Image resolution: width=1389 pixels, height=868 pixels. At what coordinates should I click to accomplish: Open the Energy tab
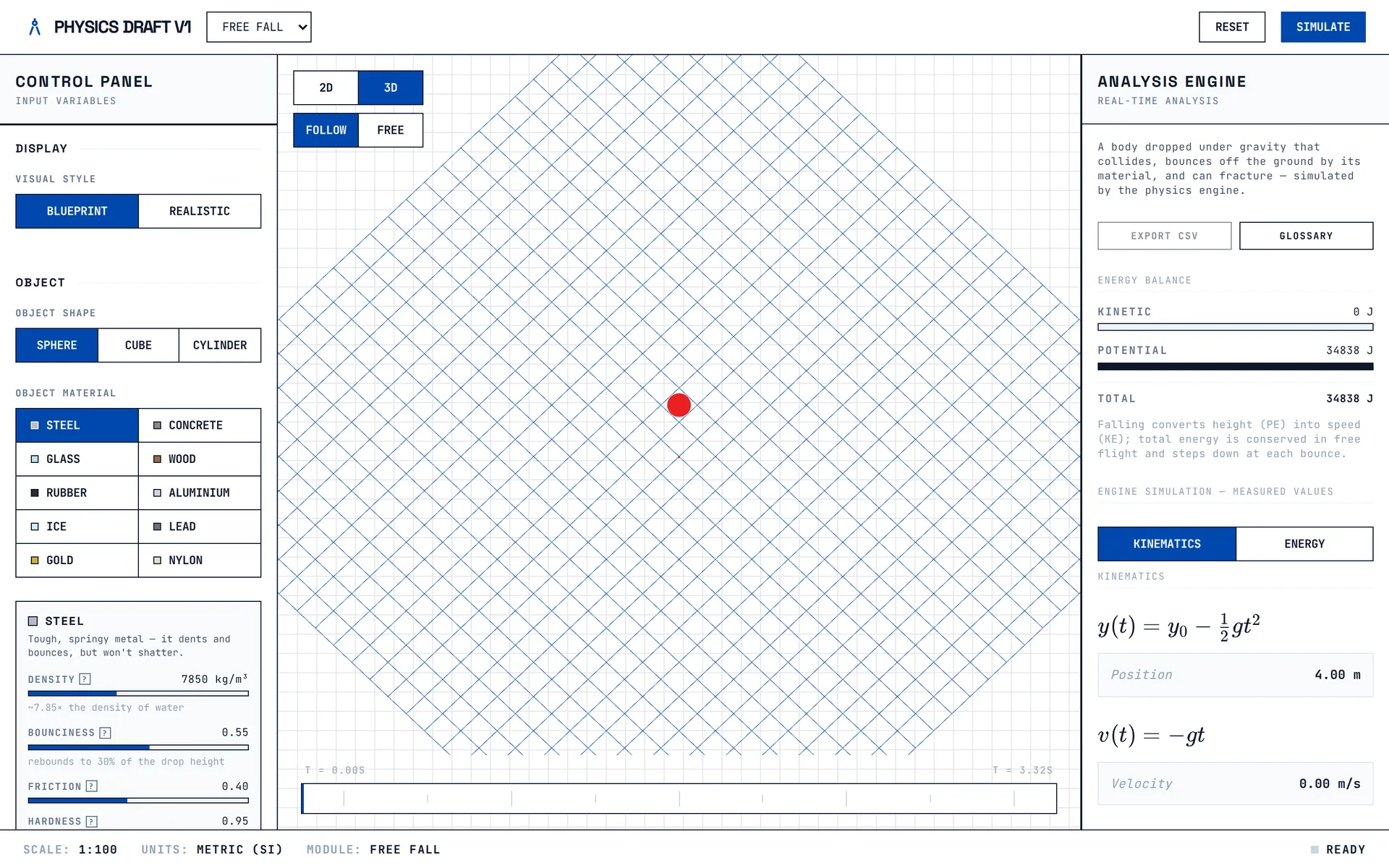1304,544
